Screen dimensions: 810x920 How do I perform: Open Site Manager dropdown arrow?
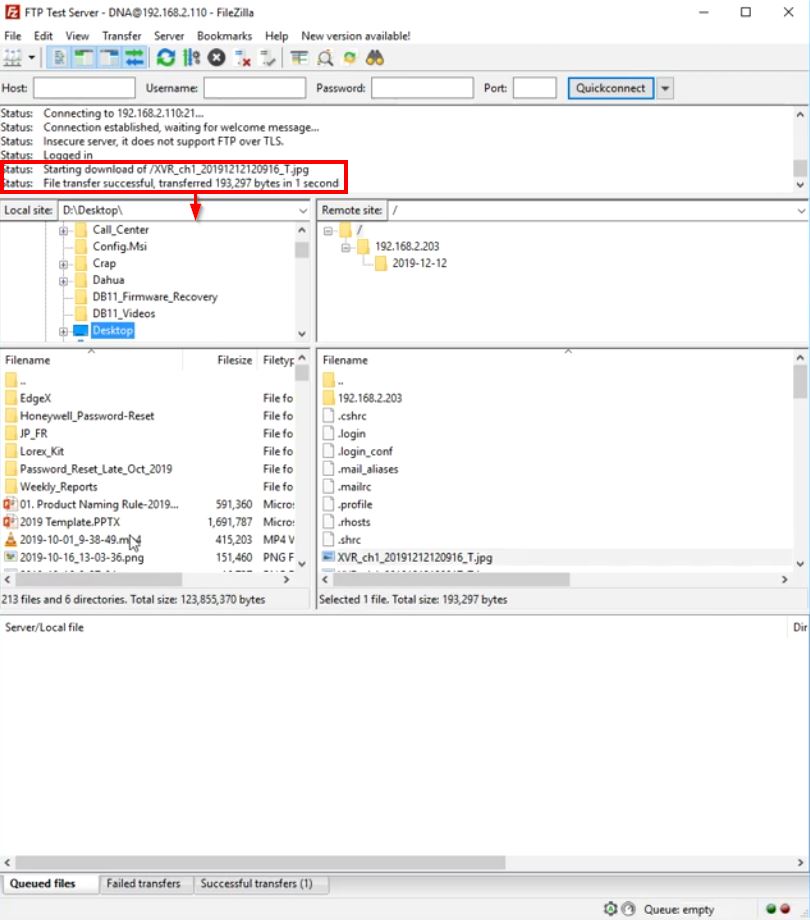(32, 58)
